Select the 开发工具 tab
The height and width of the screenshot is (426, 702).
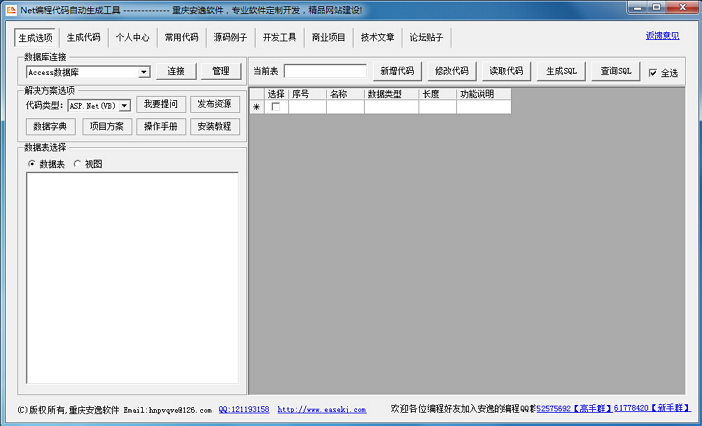click(279, 38)
